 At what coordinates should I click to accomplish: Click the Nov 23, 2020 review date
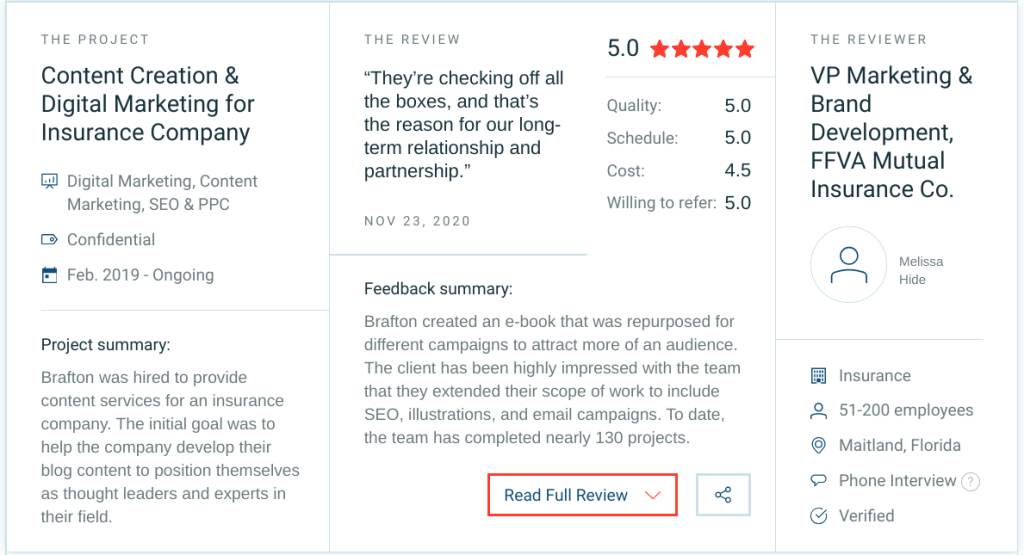pos(417,221)
